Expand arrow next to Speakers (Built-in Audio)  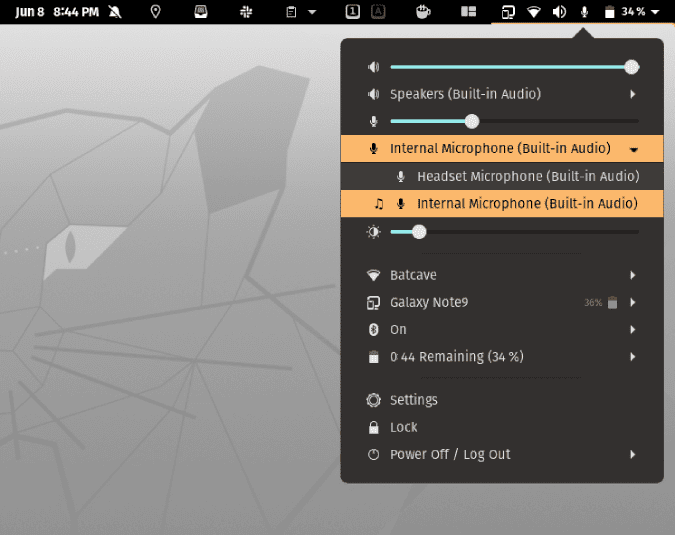633,94
